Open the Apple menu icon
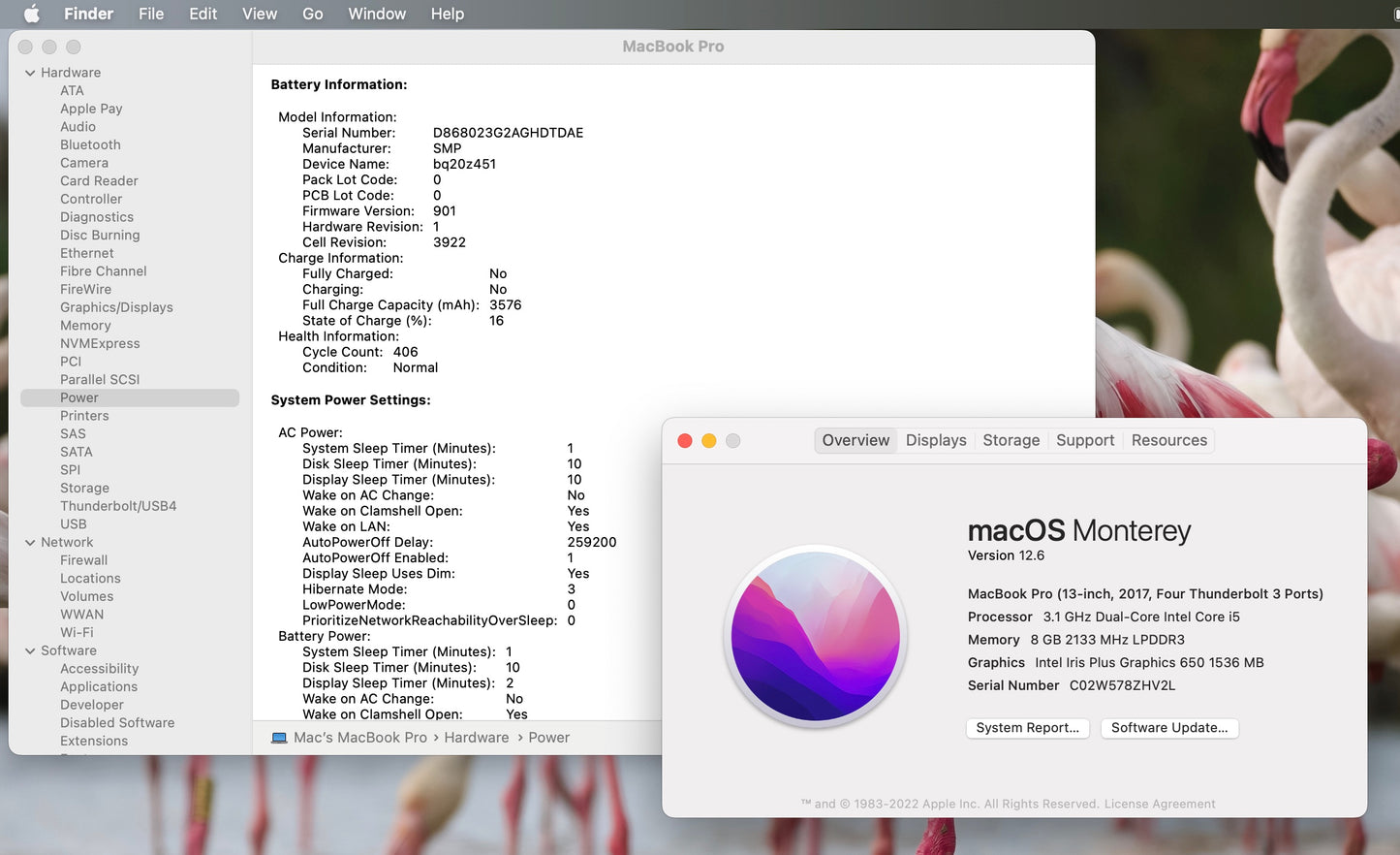The image size is (1400, 855). pyautogui.click(x=31, y=14)
